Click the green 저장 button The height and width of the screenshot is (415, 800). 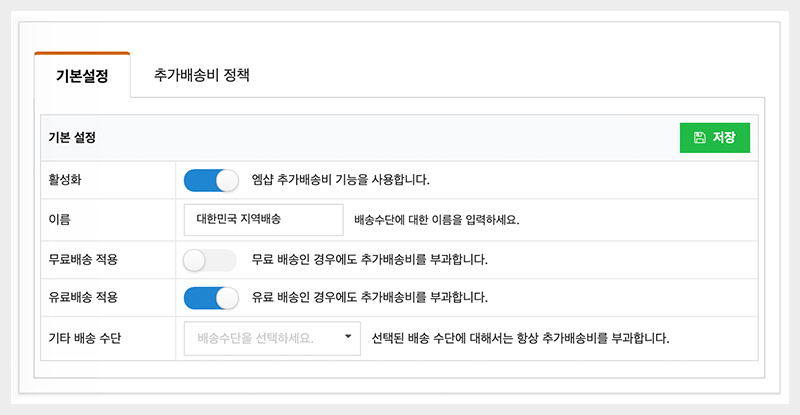714,138
